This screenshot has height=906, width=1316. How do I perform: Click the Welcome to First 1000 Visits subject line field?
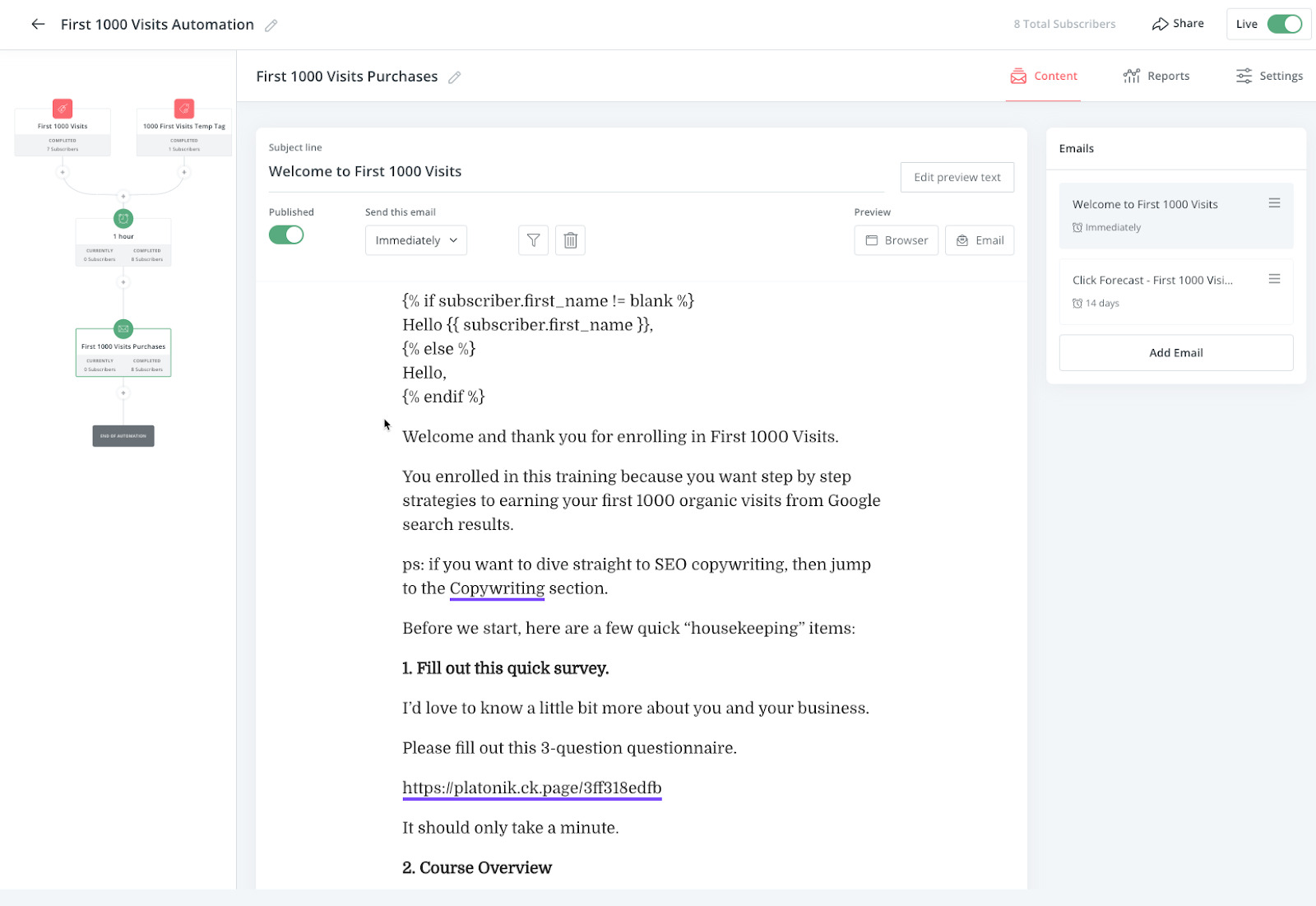[x=365, y=171]
